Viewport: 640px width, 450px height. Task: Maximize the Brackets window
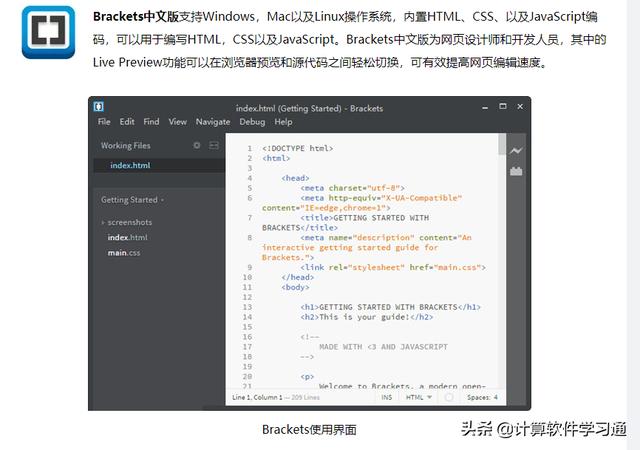click(x=503, y=106)
